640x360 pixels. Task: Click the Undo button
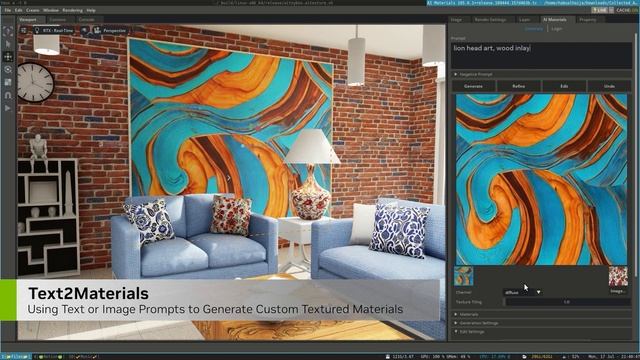[609, 86]
